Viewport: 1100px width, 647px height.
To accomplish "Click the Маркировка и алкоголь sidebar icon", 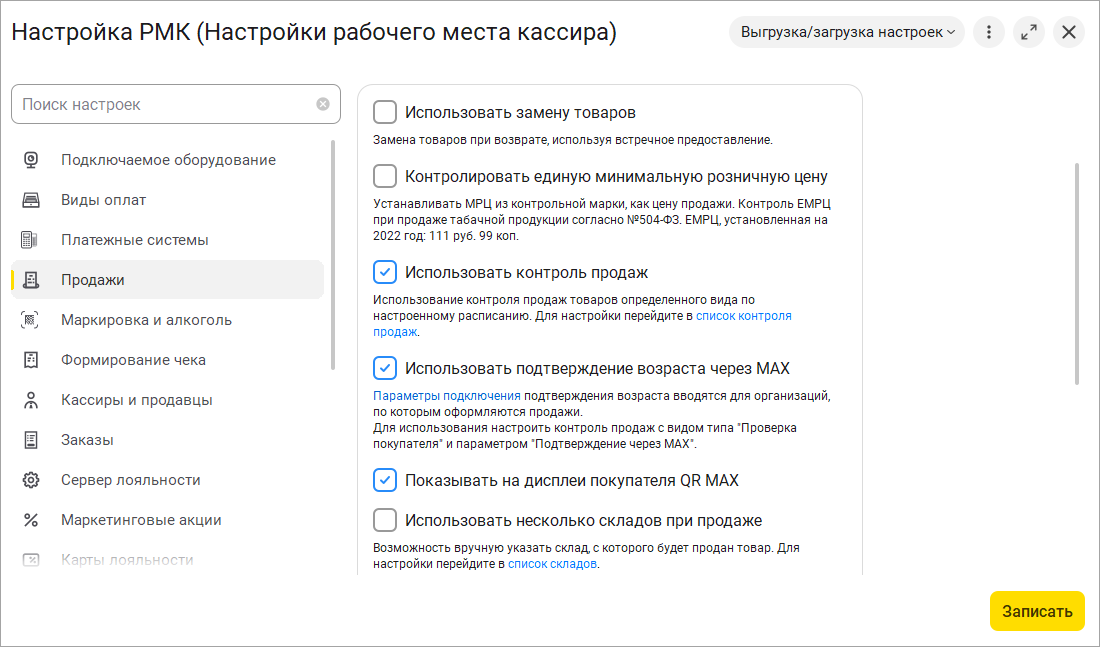I will [x=31, y=320].
